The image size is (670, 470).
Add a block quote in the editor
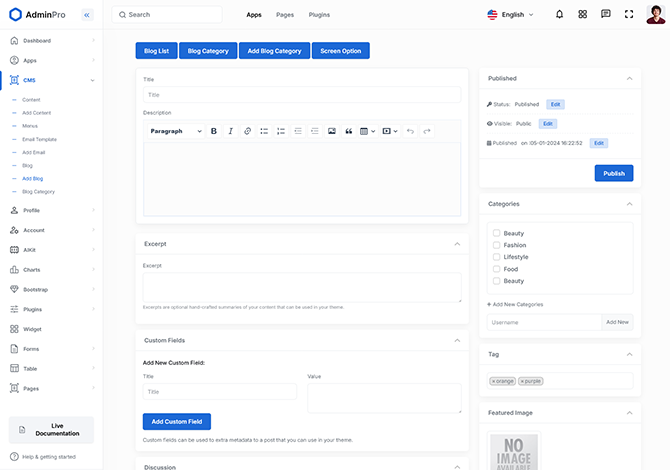coord(348,131)
